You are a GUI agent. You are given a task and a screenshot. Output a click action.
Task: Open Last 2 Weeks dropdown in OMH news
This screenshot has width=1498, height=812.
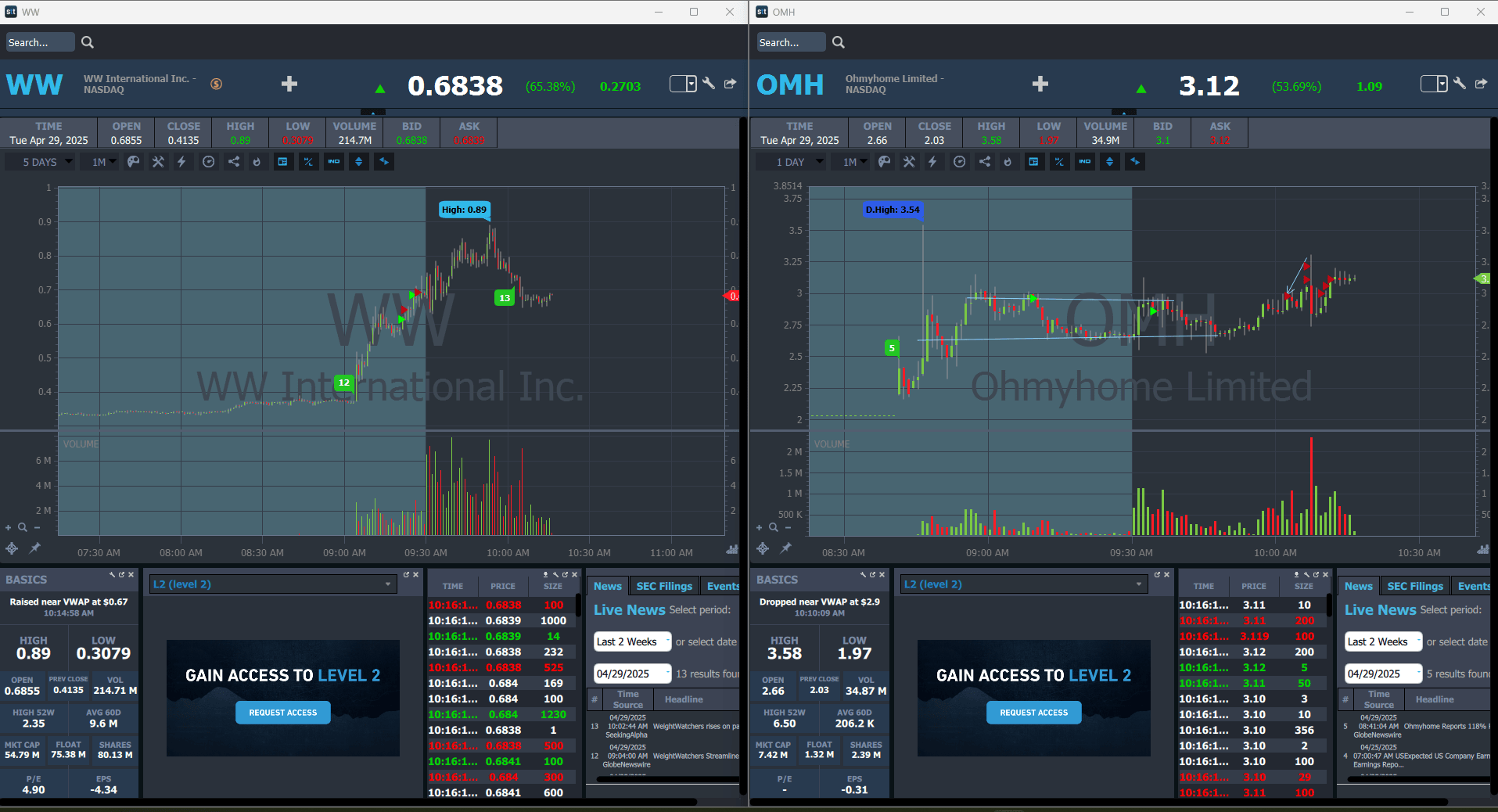1384,641
